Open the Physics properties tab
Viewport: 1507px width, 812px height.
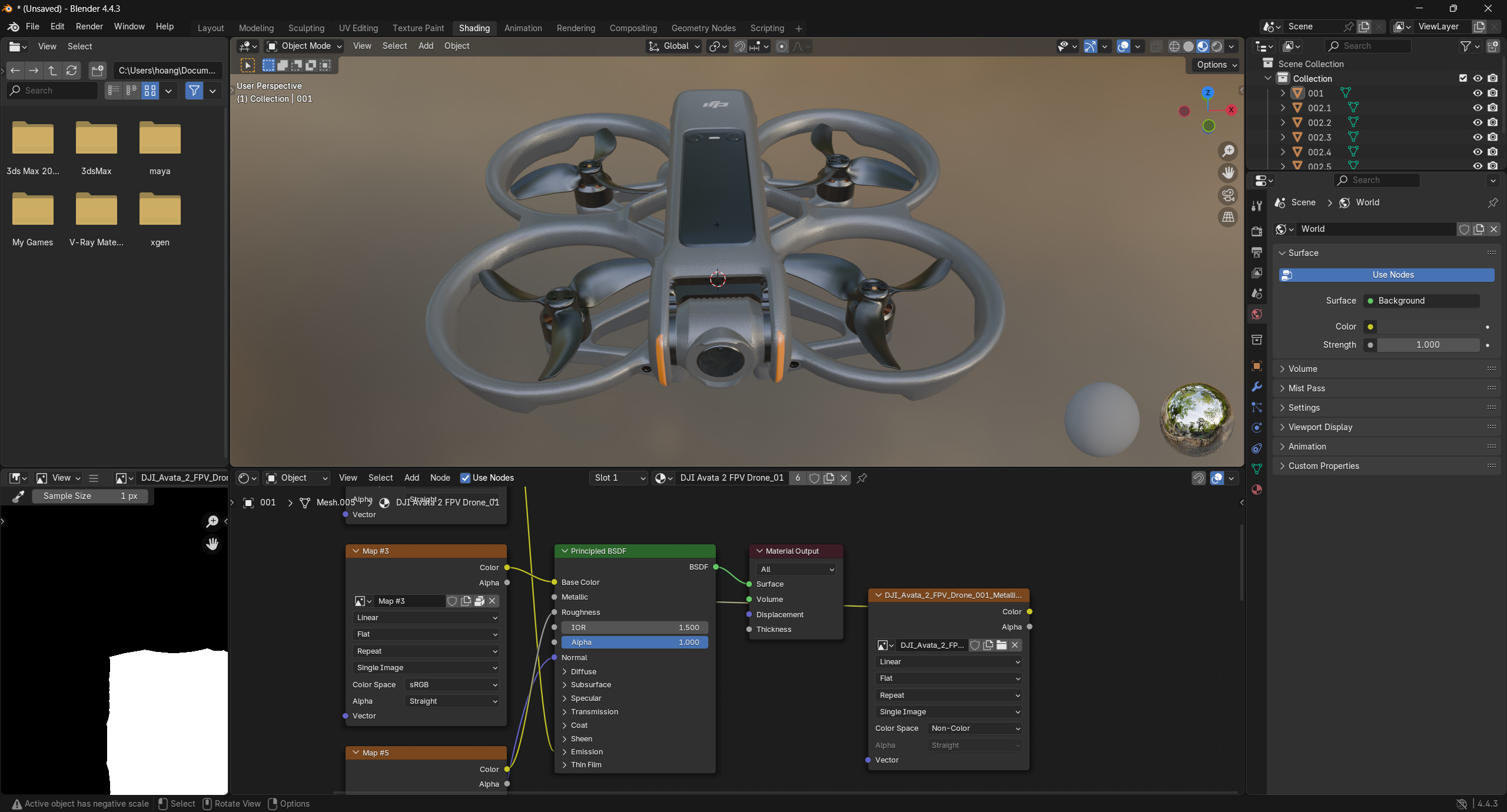[x=1257, y=428]
